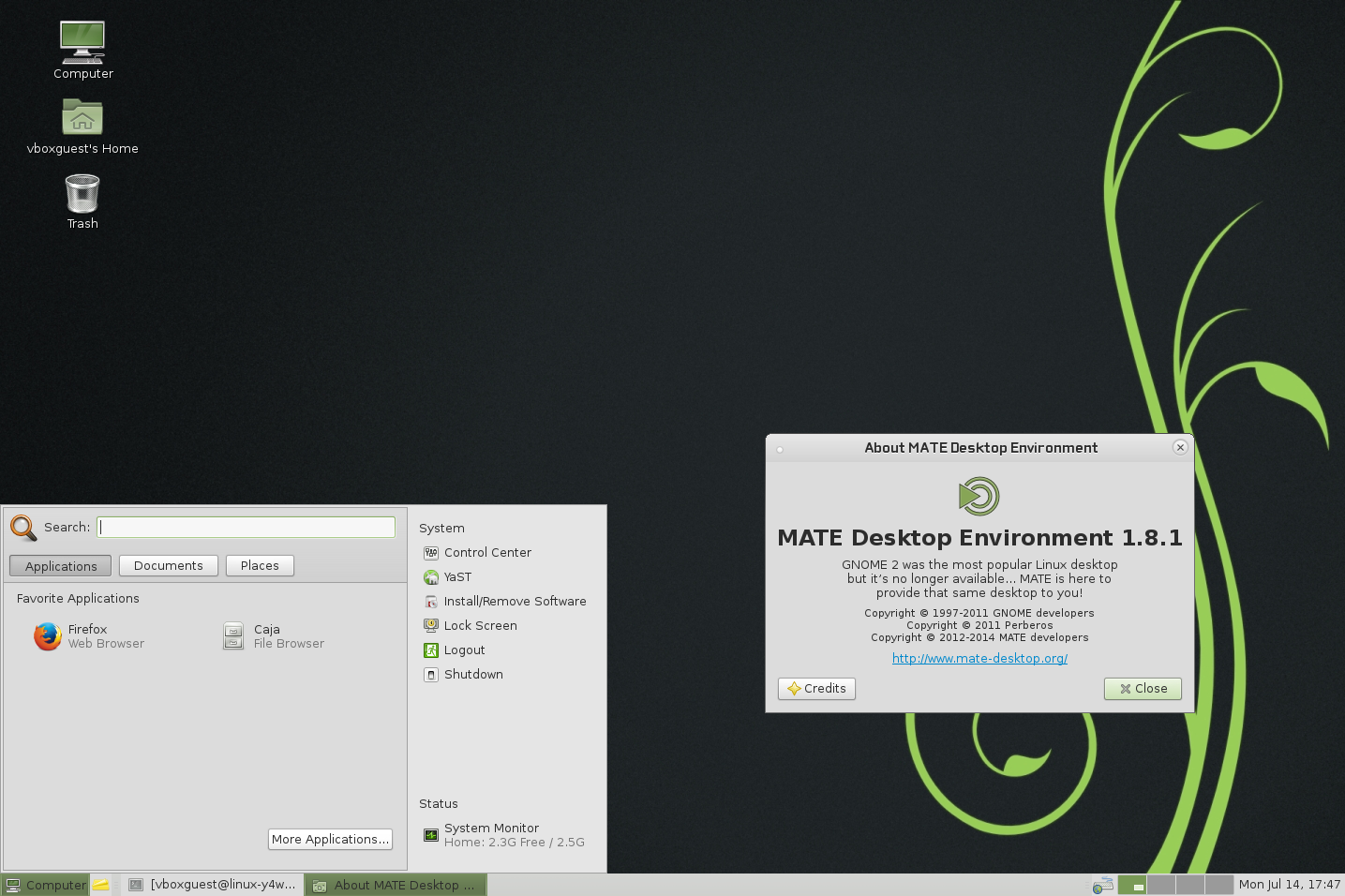
Task: Launch Firefox Web Browser from favorites
Action: pyautogui.click(x=88, y=636)
